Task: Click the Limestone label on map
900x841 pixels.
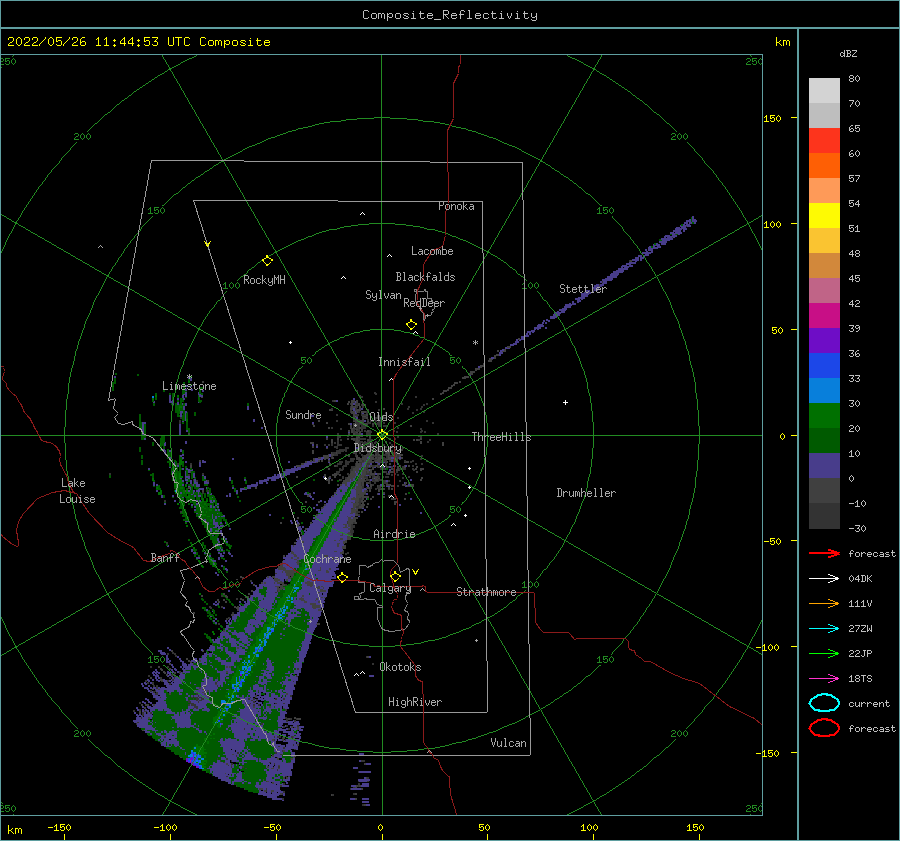Action: (x=189, y=386)
